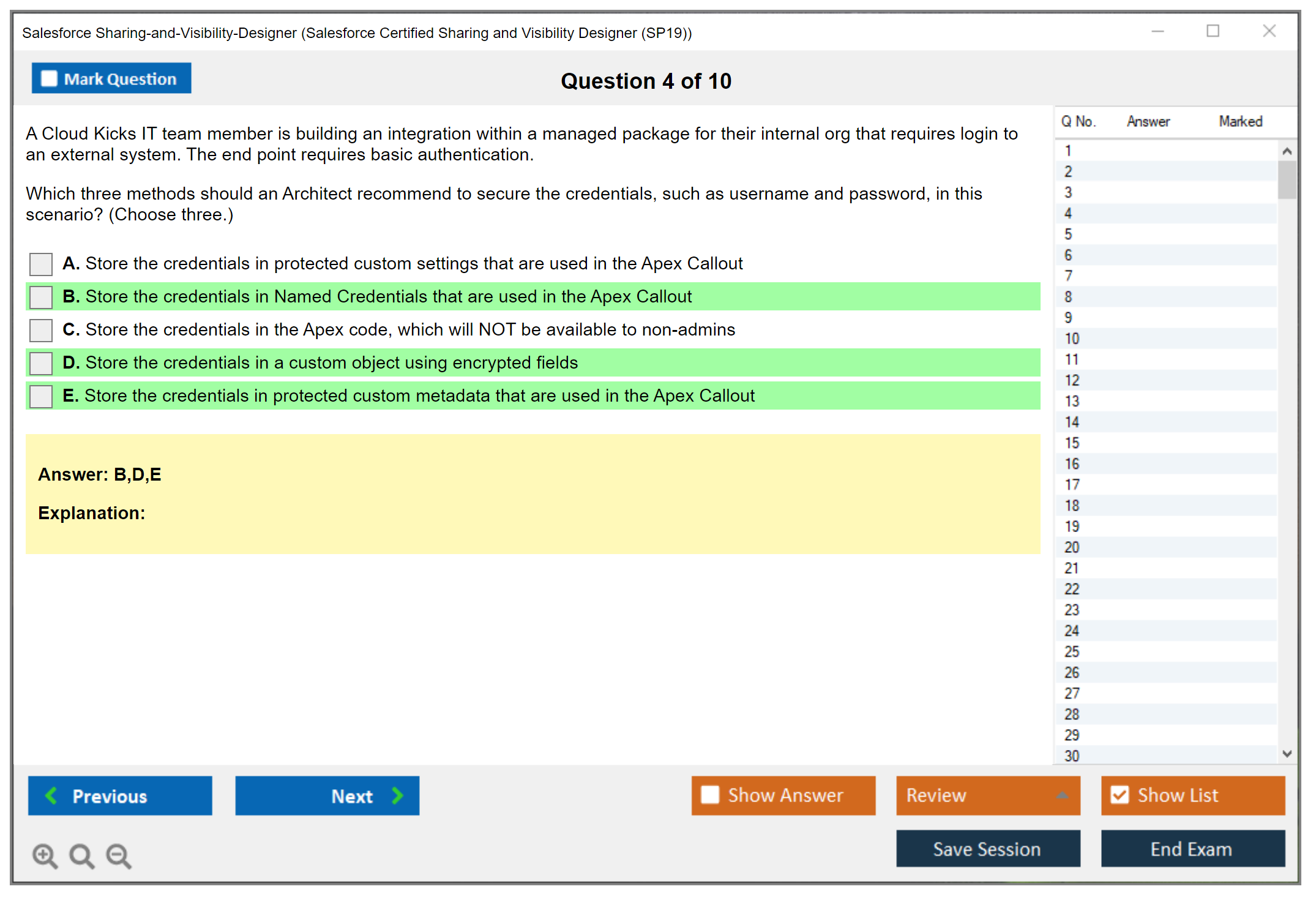The width and height of the screenshot is (1316, 900).
Task: Toggle the Mark Question checkbox
Action: pyautogui.click(x=49, y=79)
